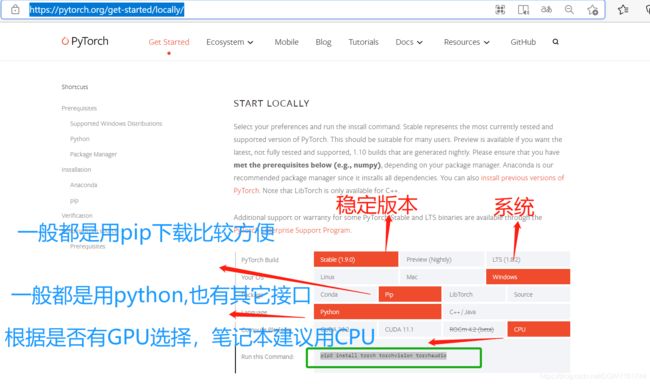Jump to Supported Windows Distributions section
The width and height of the screenshot is (650, 384).
click(x=116, y=124)
